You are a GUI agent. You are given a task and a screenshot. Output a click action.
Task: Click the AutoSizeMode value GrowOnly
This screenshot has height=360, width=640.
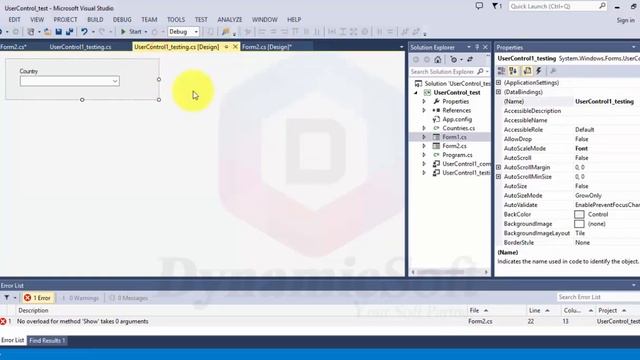pos(588,196)
